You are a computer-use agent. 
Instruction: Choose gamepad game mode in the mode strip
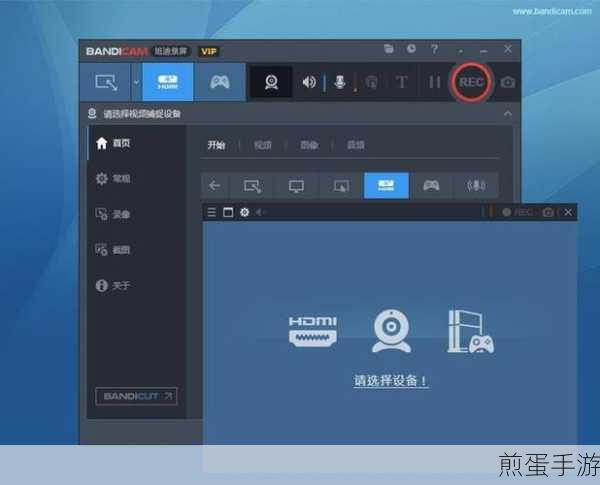[431, 186]
